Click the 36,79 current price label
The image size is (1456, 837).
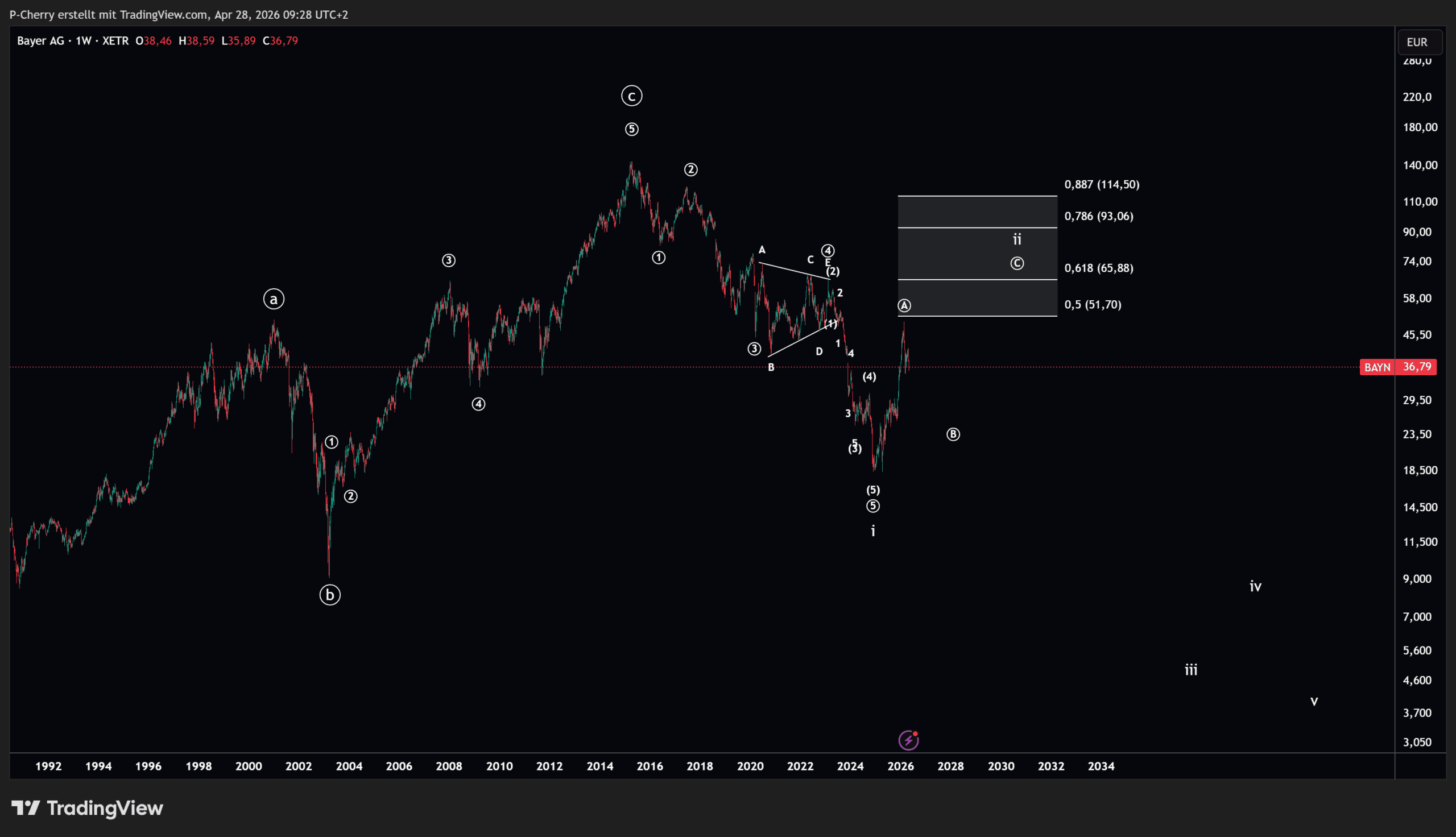[1417, 367]
